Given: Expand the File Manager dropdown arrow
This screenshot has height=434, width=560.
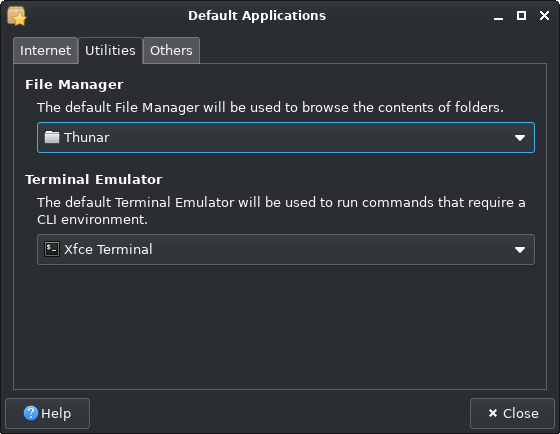Looking at the screenshot, I should click(520, 138).
